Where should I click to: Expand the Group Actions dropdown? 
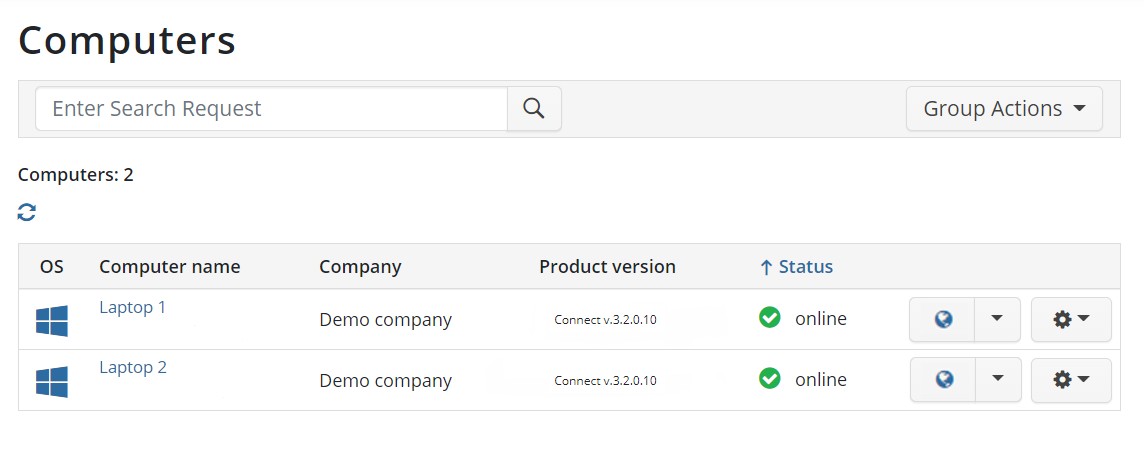[x=1004, y=109]
